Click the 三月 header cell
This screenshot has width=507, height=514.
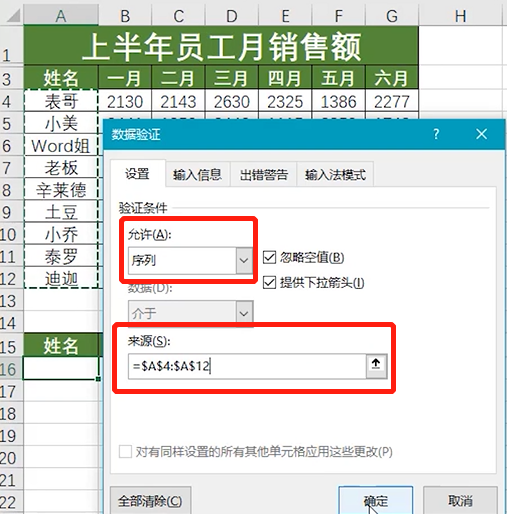[232, 78]
